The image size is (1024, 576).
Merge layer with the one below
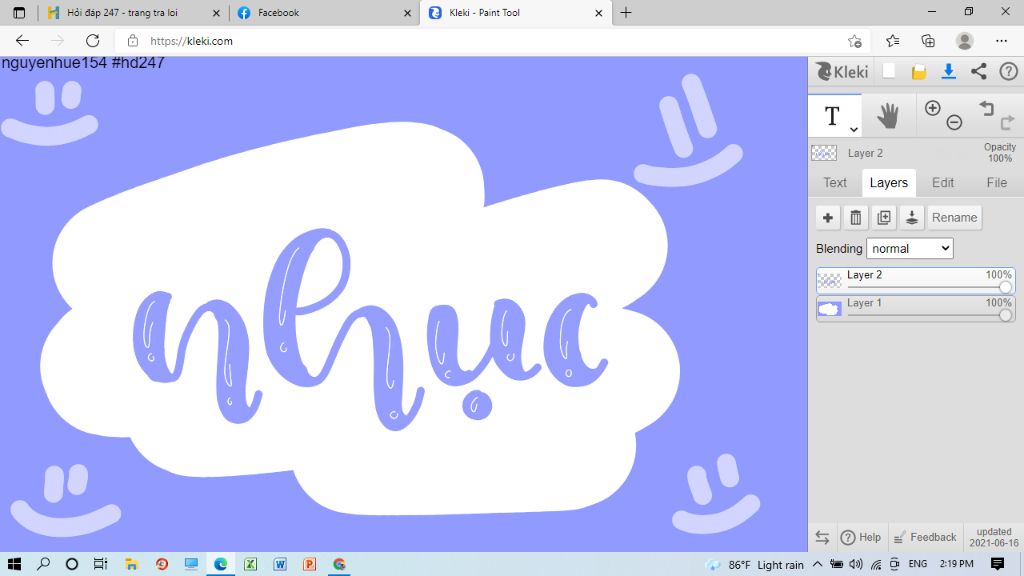point(912,217)
